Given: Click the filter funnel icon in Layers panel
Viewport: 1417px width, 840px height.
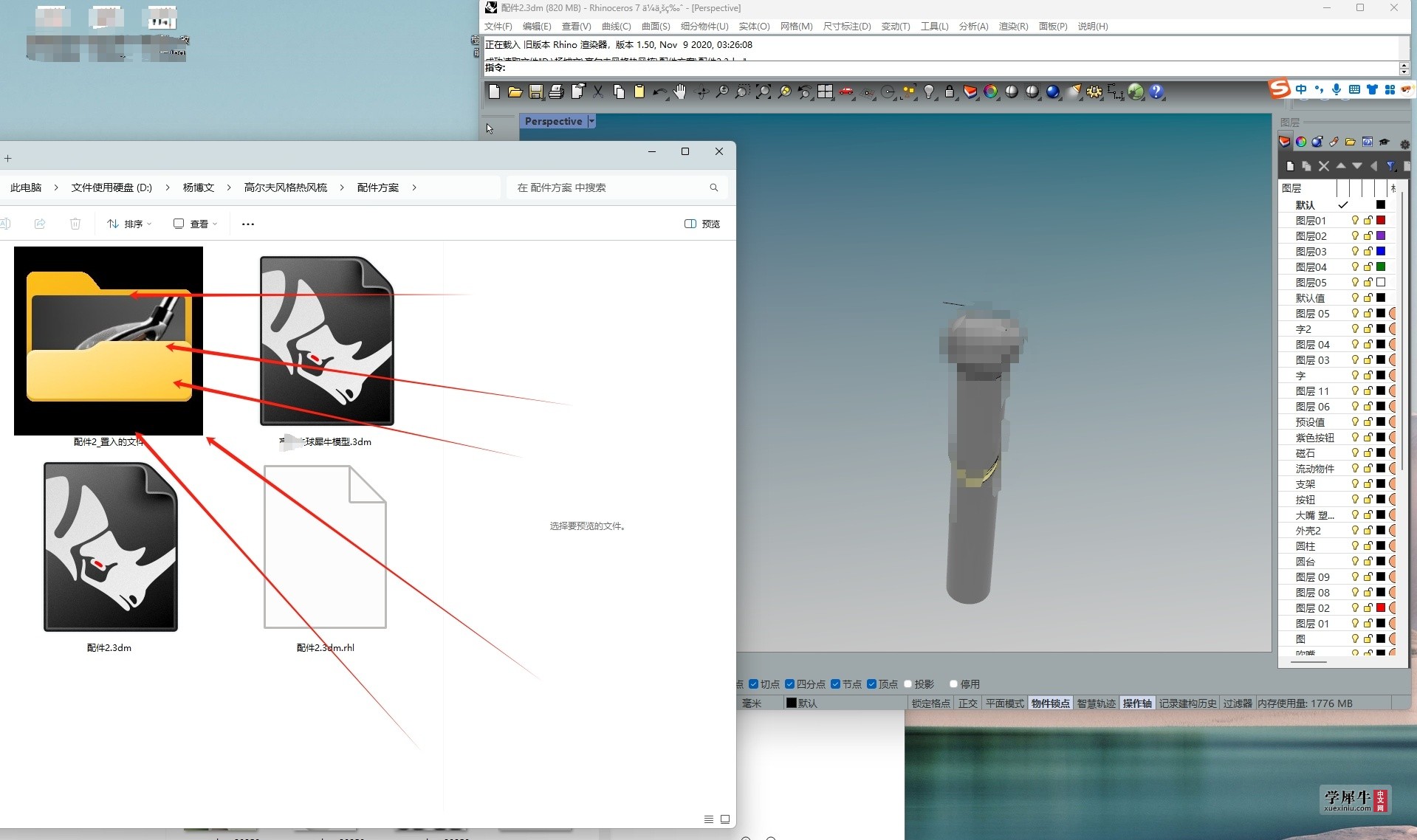Looking at the screenshot, I should click(1391, 166).
